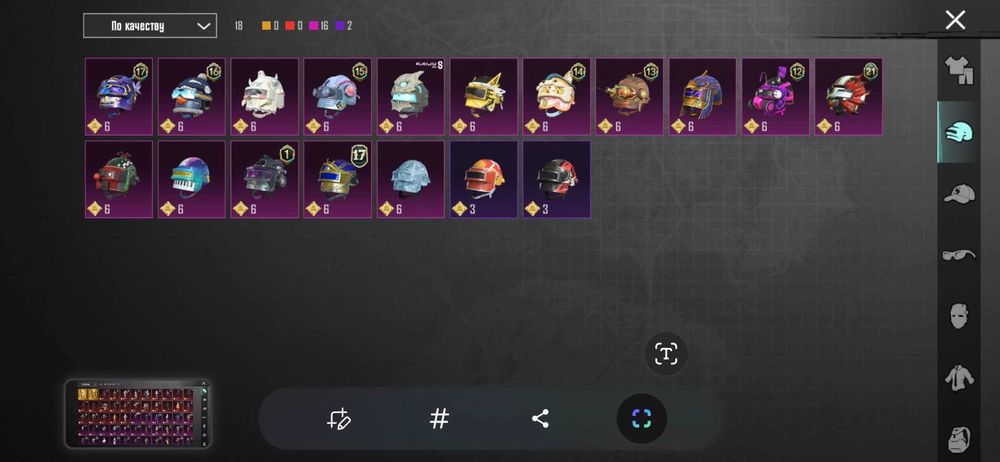Select the piano keys helmet skin
Viewport: 1000px width, 462px height.
tap(192, 179)
